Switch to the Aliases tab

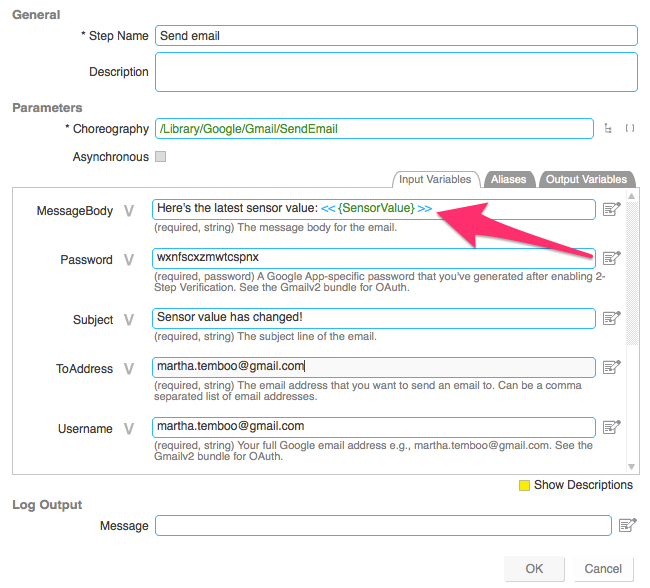click(509, 180)
